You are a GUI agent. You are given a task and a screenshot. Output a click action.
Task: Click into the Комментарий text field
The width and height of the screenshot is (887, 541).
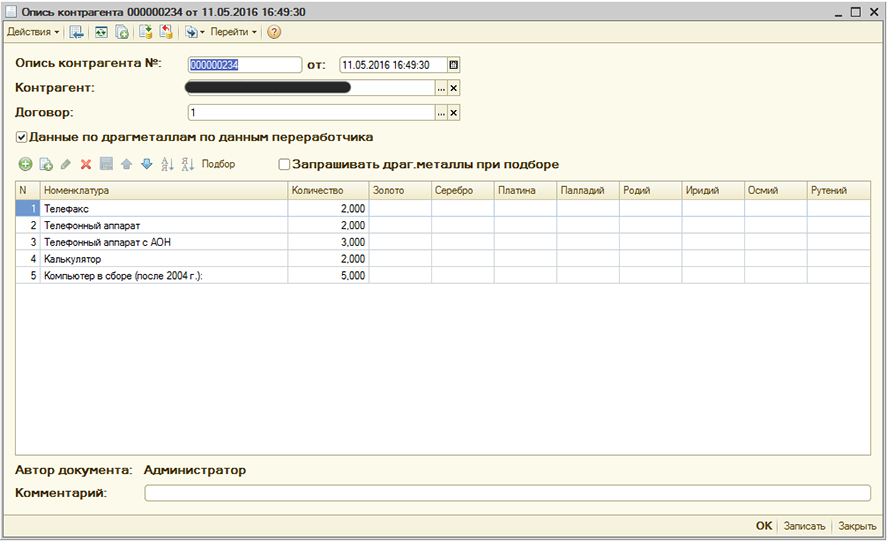click(x=507, y=493)
